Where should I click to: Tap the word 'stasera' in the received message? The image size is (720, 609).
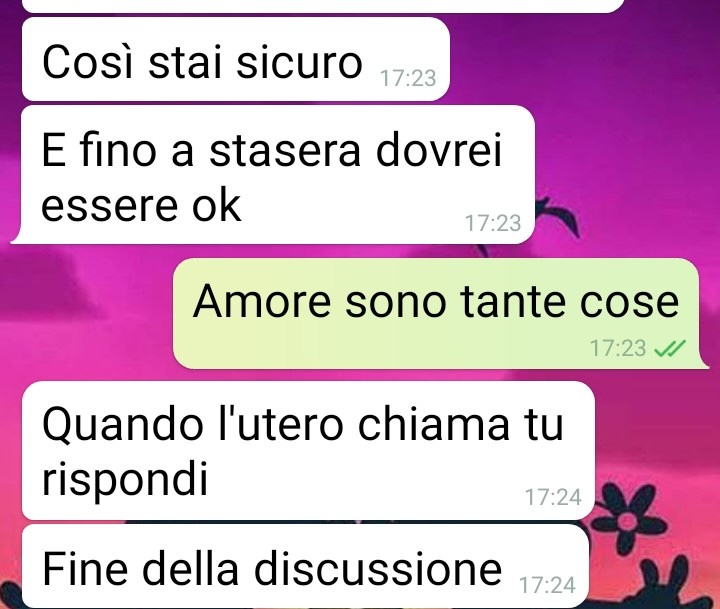(285, 152)
